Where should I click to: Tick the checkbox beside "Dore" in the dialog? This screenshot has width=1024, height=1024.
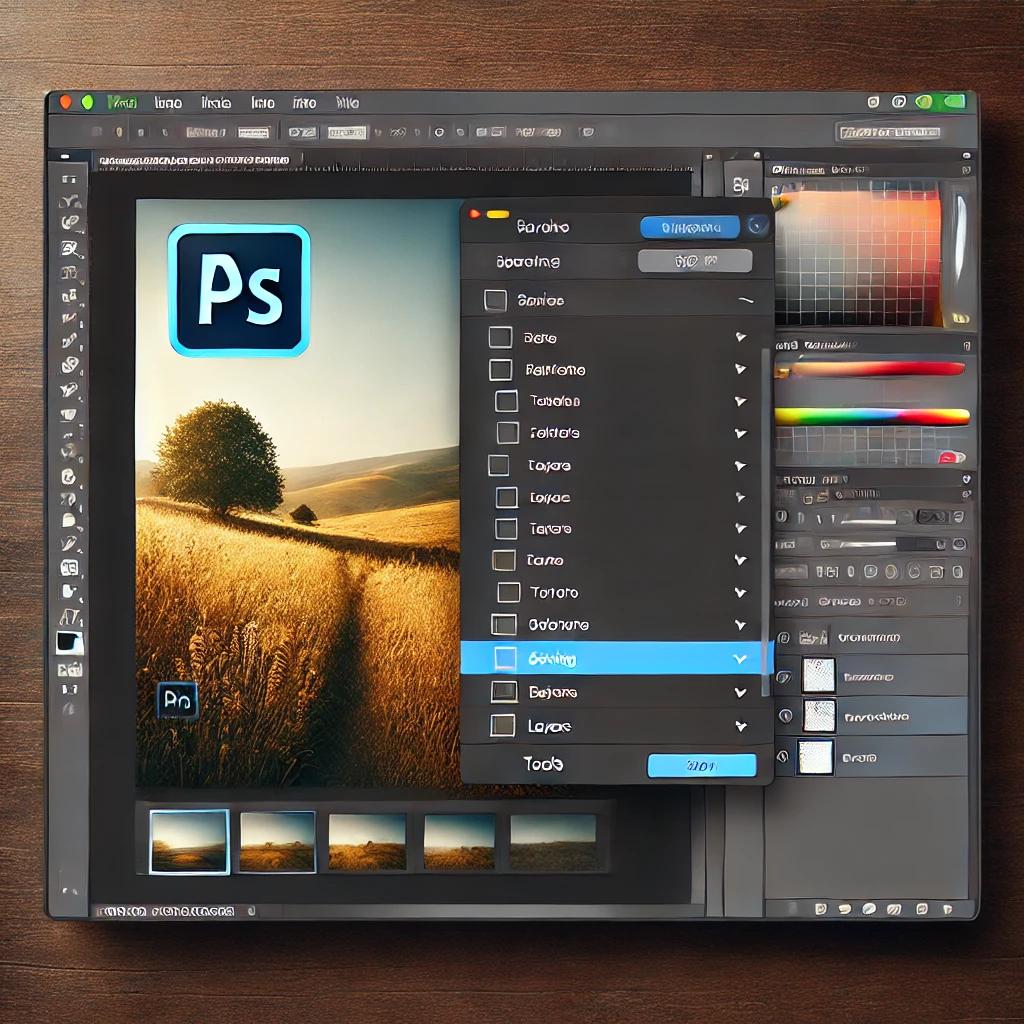[500, 338]
